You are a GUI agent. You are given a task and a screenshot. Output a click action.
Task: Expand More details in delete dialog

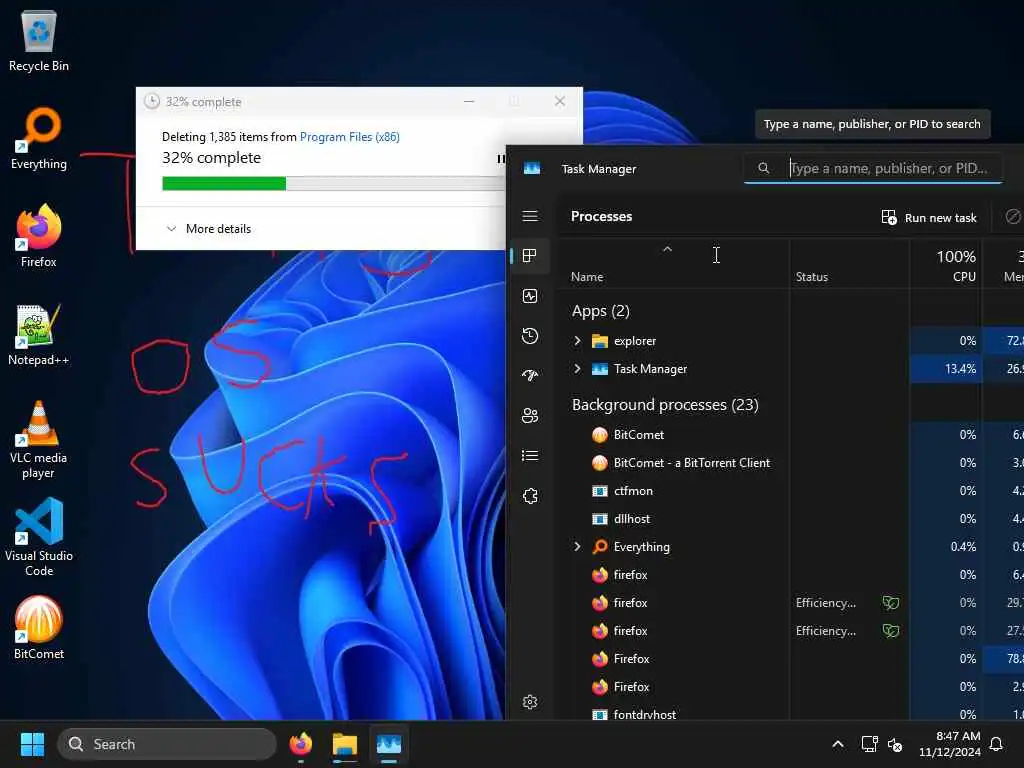click(209, 229)
